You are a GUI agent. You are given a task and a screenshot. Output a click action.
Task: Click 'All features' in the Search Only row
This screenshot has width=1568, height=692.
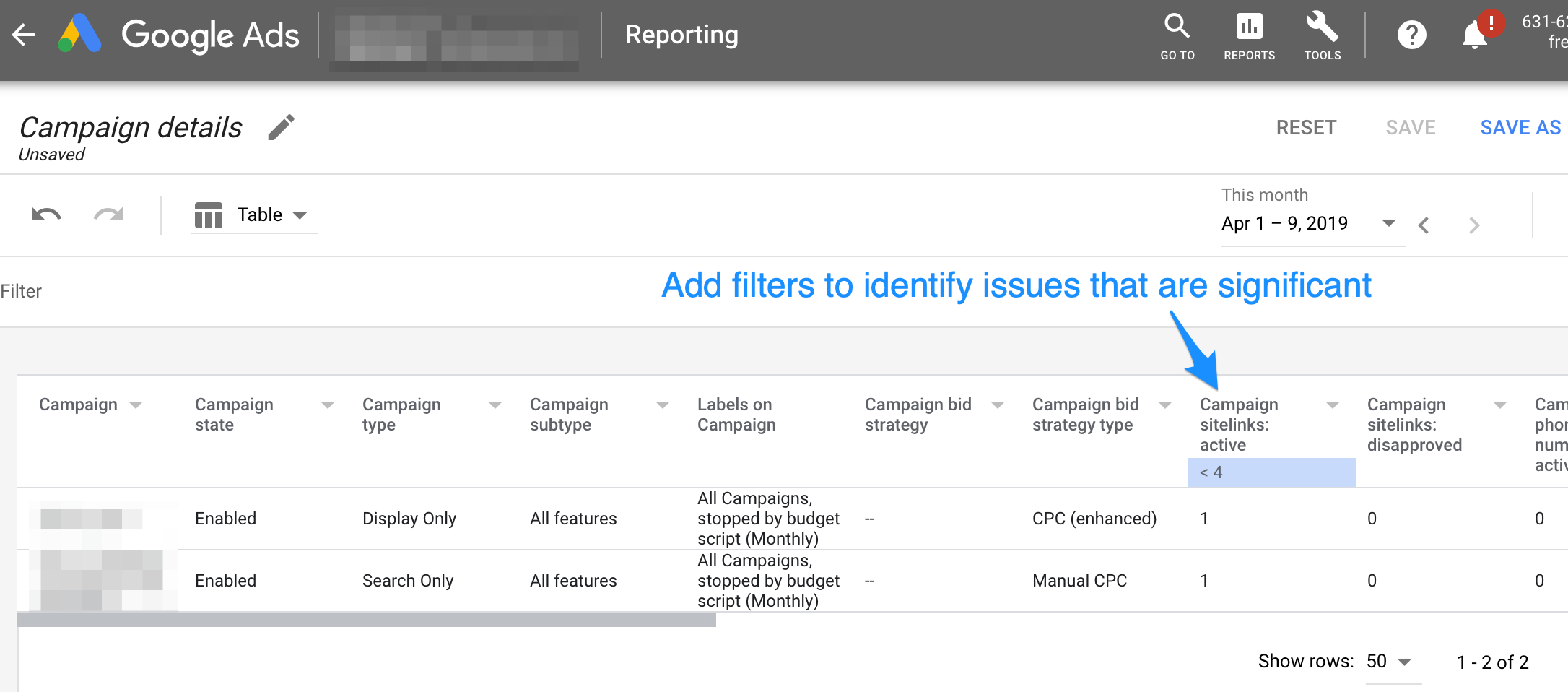tap(573, 581)
